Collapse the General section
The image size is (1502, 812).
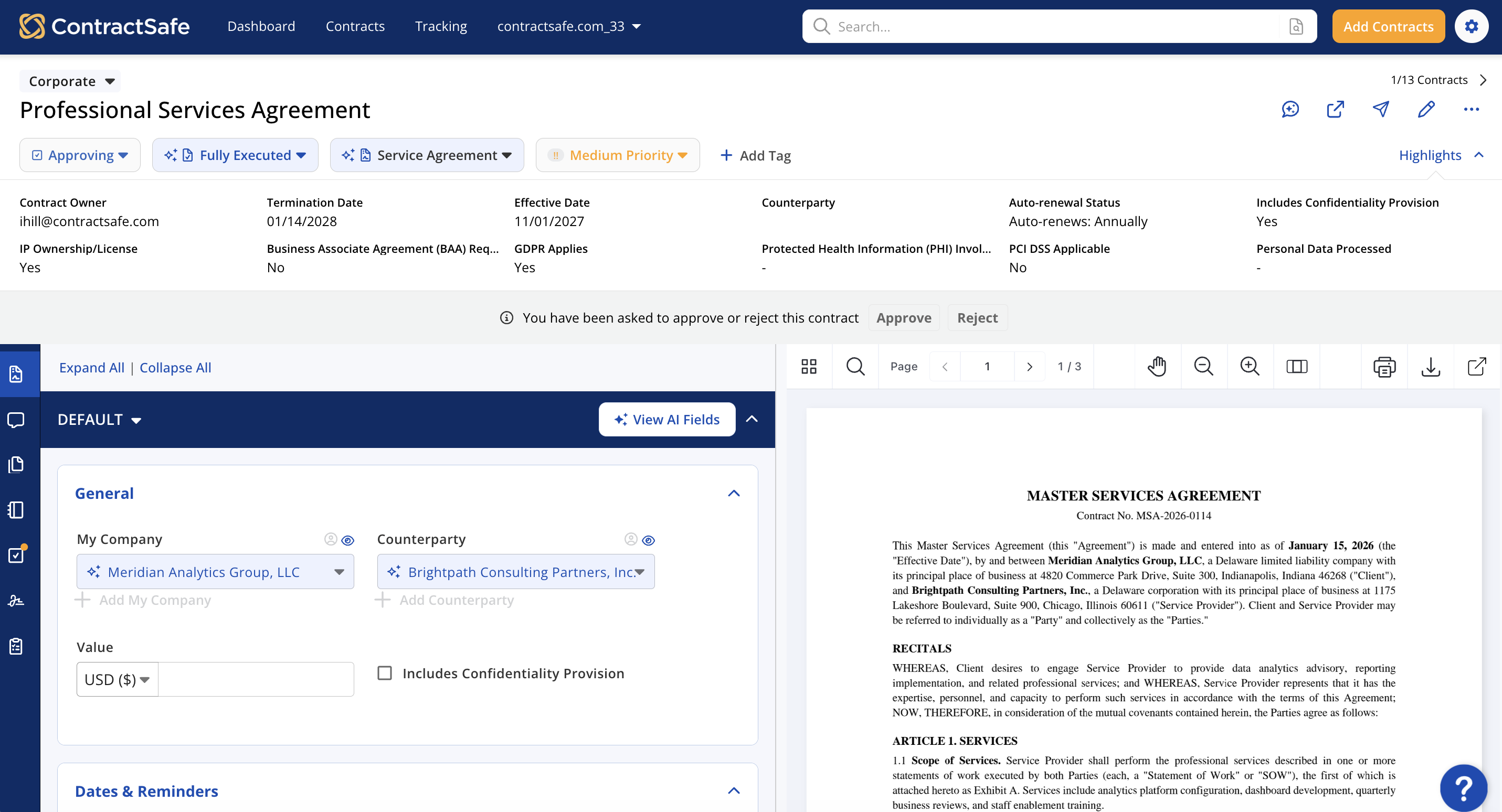click(734, 493)
